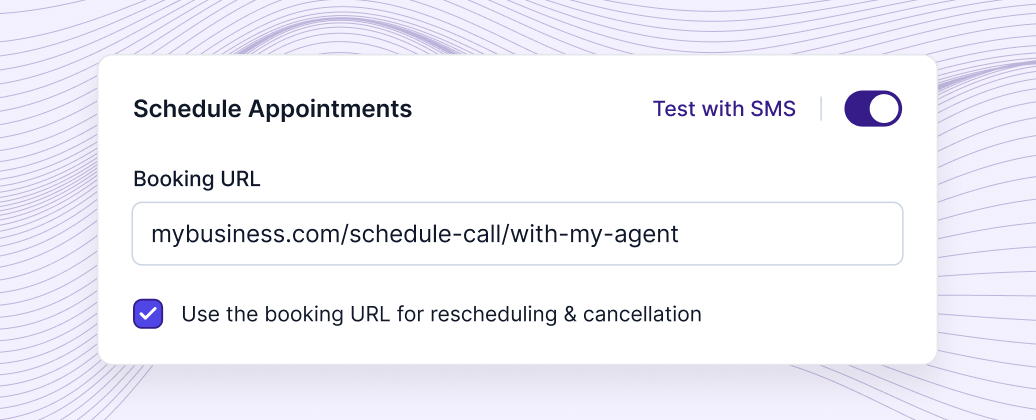Click the mybusiness.com URL text

click(x=242, y=234)
